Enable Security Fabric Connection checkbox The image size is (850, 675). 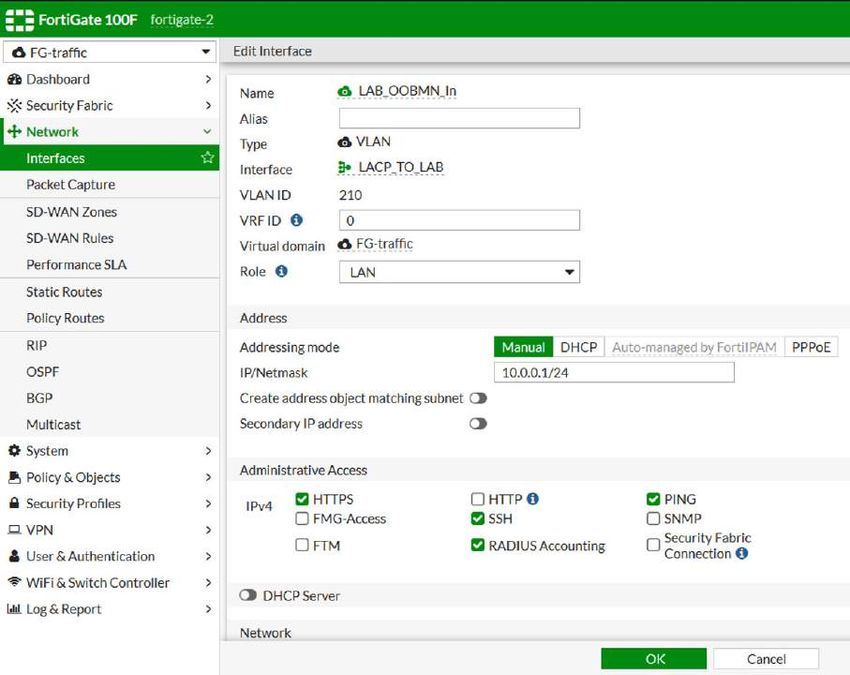653,544
